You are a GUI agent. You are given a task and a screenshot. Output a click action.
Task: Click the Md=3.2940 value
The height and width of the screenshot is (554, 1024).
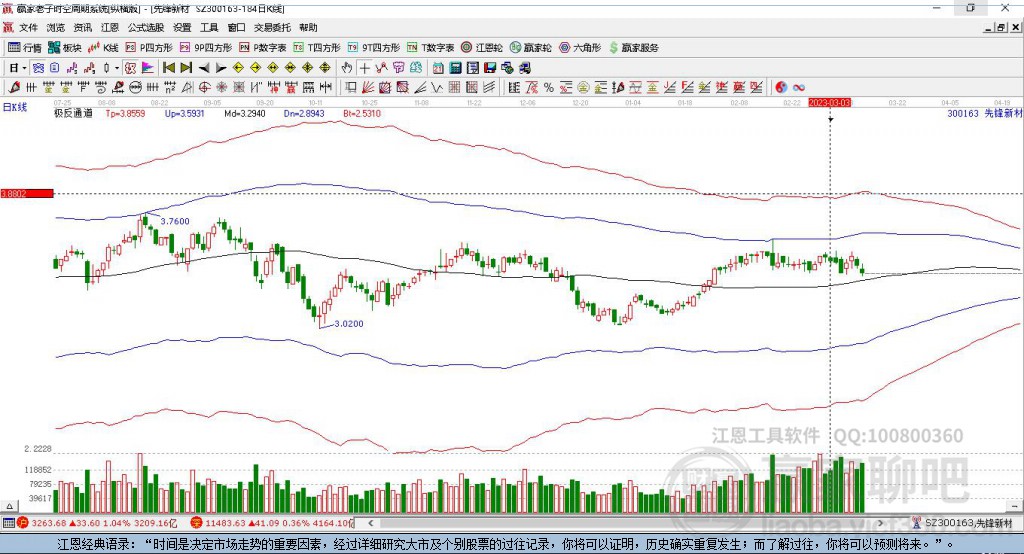[245, 113]
